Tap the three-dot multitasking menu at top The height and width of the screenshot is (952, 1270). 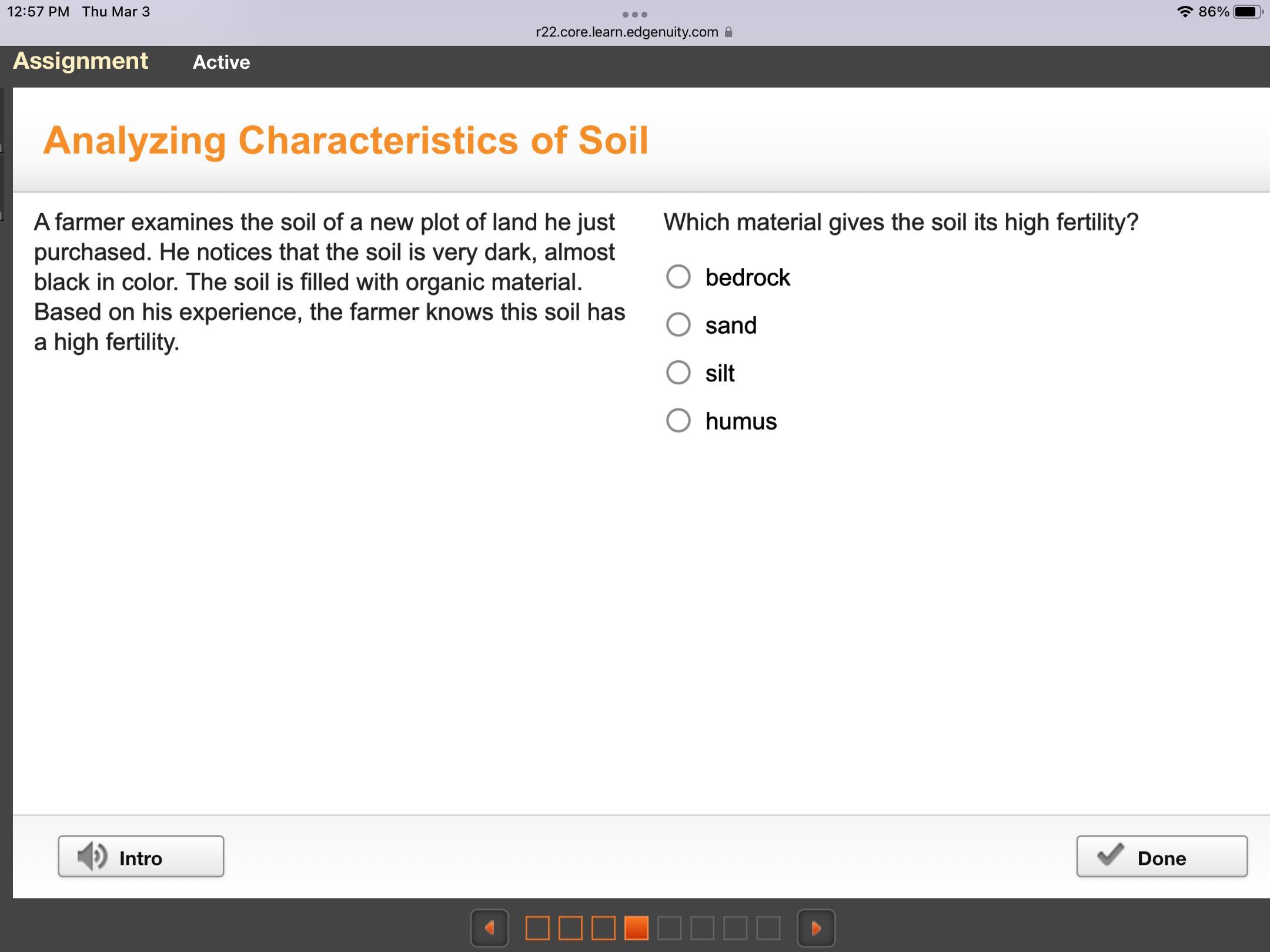coord(634,14)
